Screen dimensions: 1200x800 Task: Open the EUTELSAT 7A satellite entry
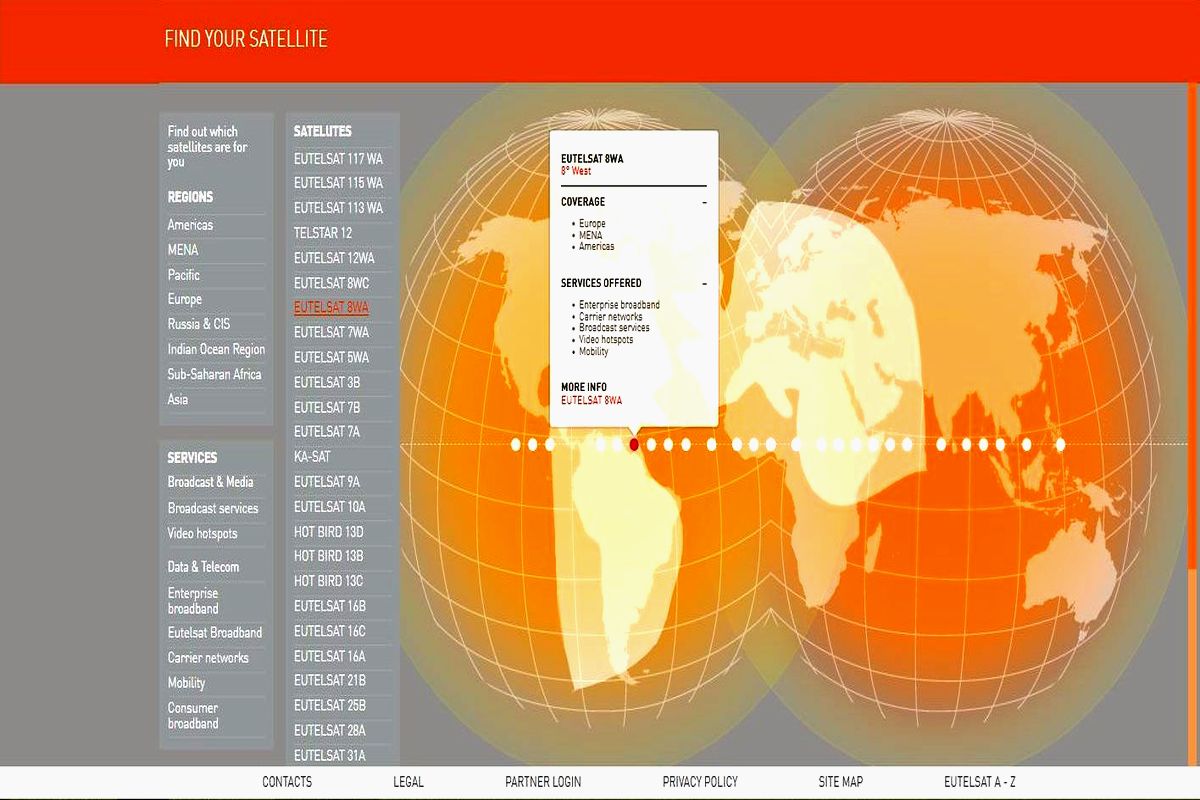click(327, 431)
